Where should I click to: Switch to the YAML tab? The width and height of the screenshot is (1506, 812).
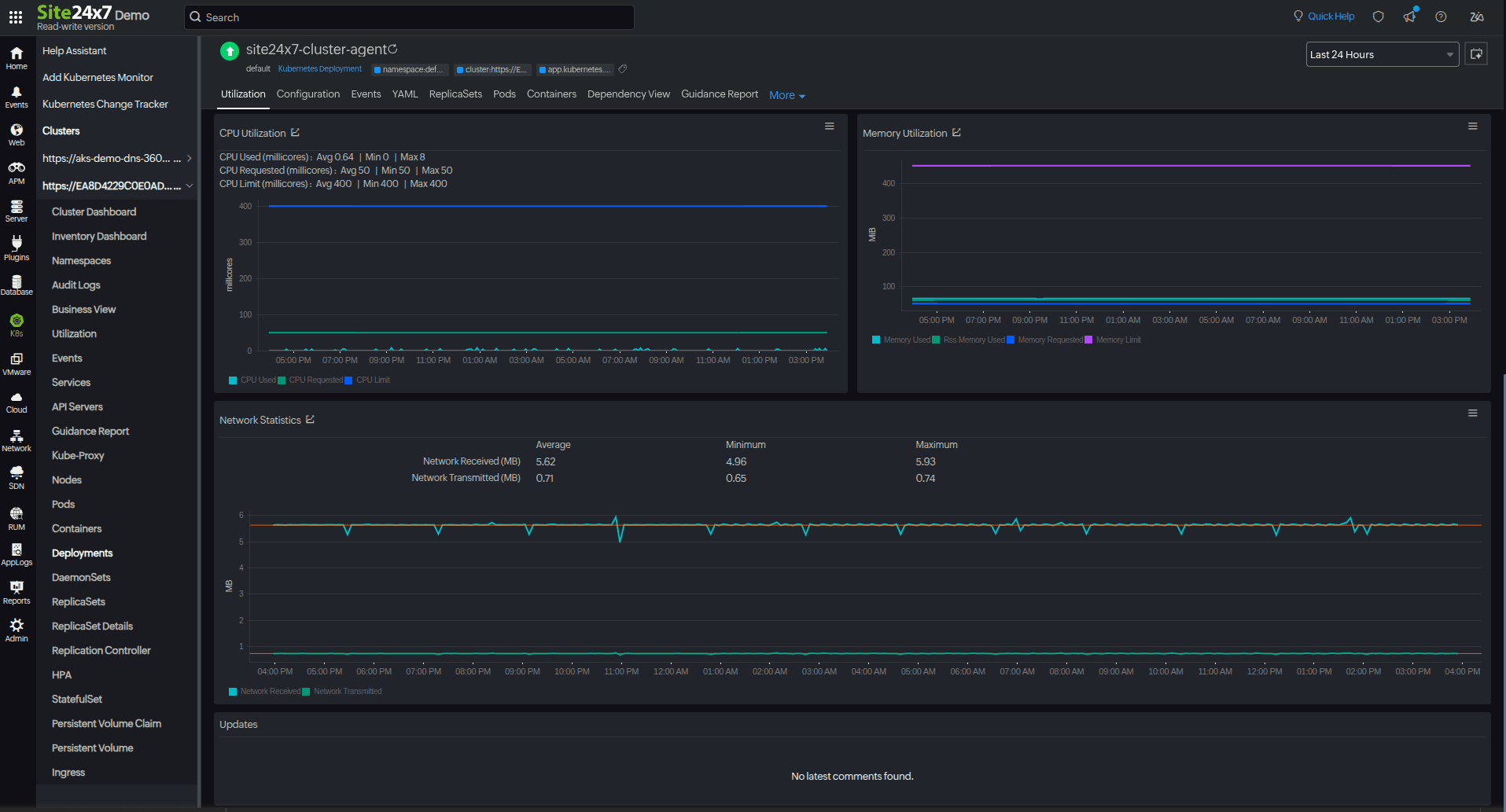pos(405,94)
